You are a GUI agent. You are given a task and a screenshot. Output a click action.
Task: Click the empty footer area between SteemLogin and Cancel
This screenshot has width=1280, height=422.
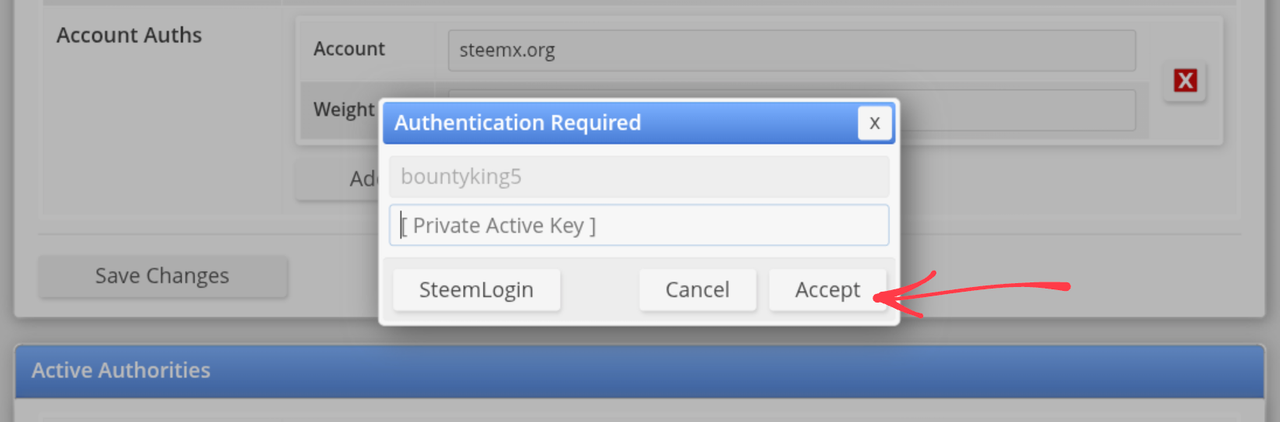pyautogui.click(x=600, y=290)
